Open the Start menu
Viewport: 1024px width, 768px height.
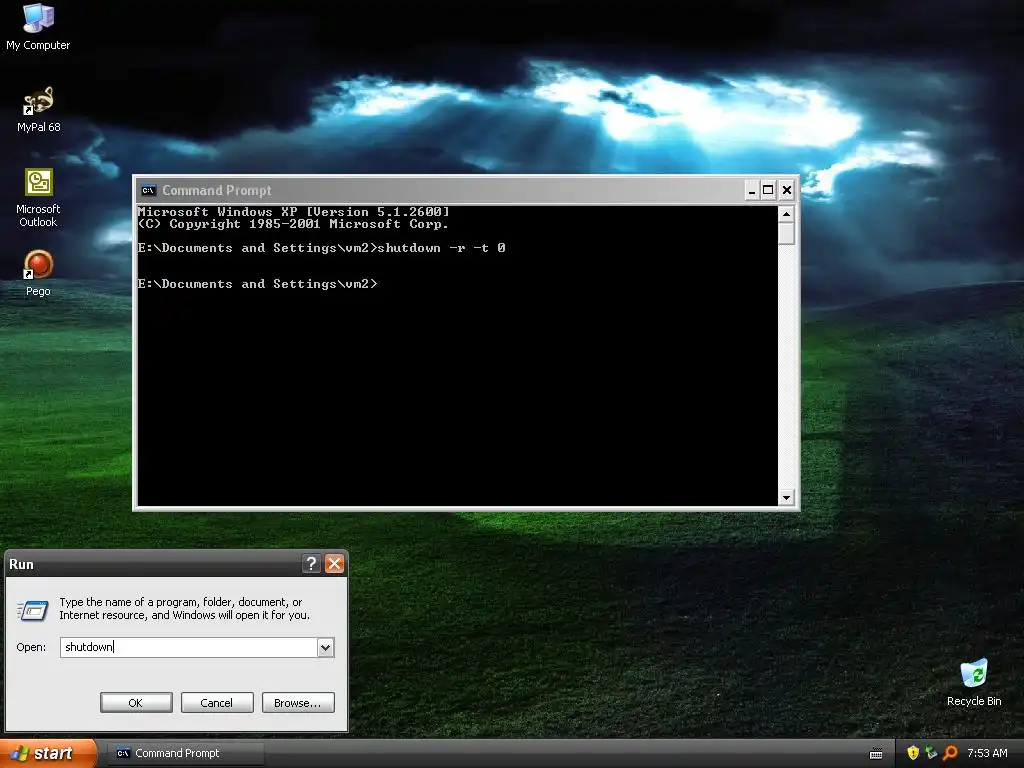tap(48, 753)
